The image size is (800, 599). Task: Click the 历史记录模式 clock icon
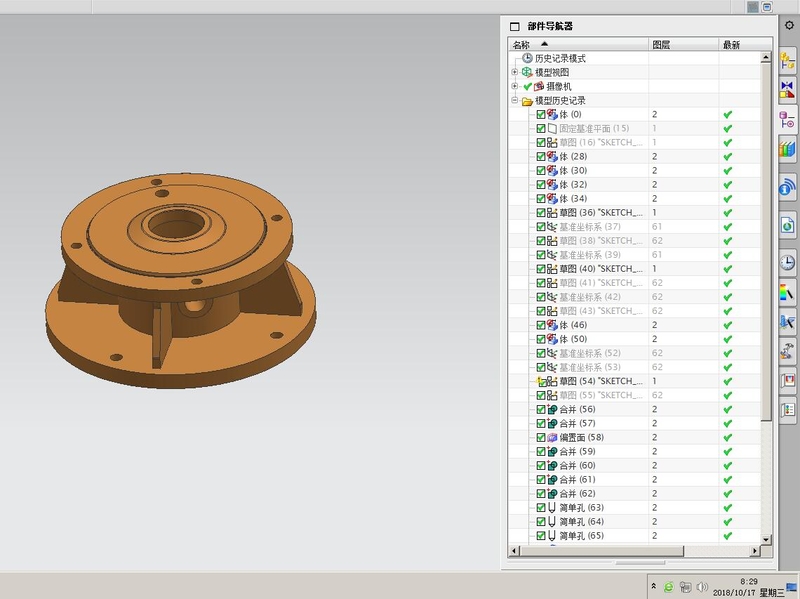(x=528, y=58)
